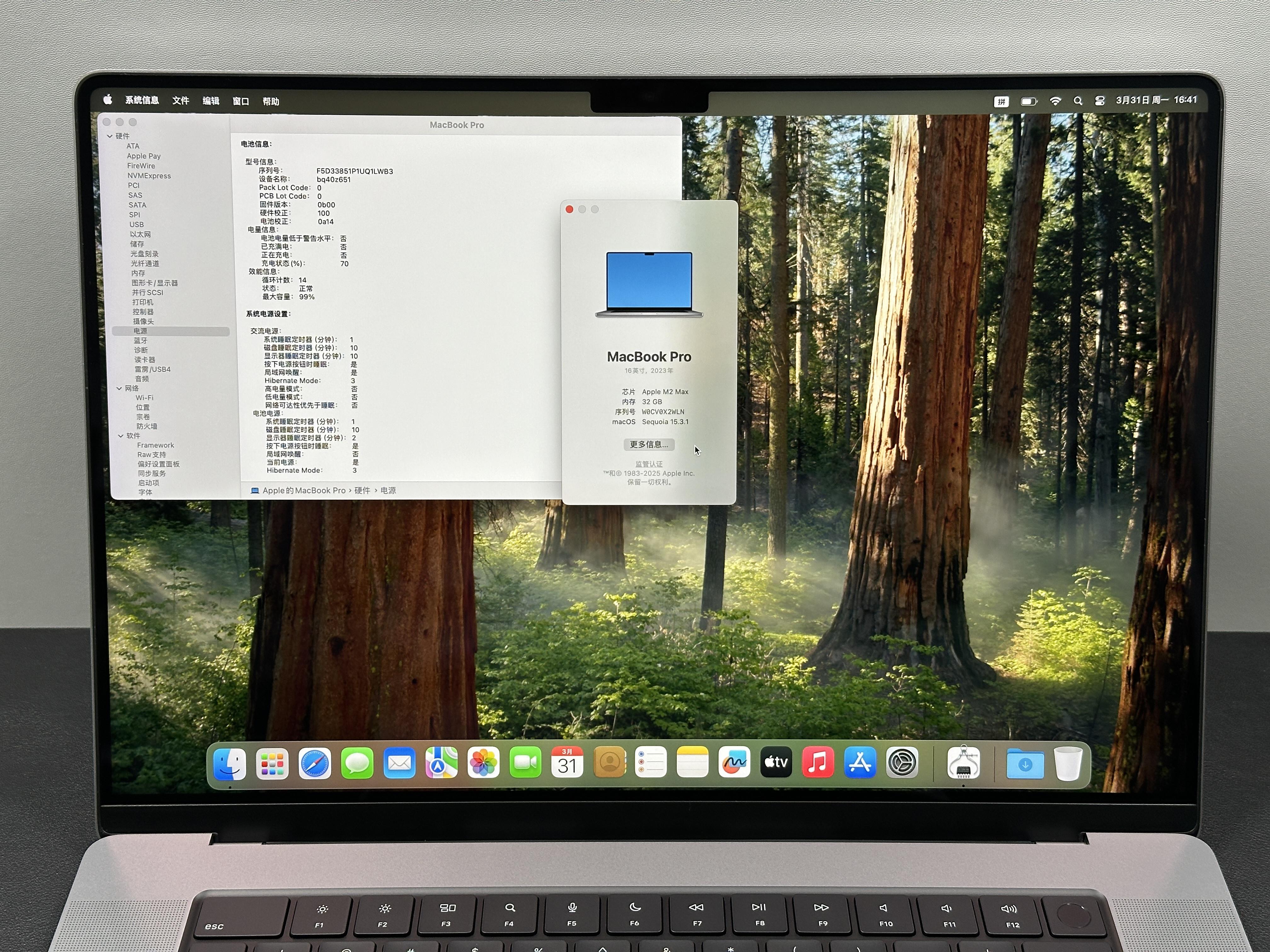Open the 文件 menu
Image resolution: width=1270 pixels, height=952 pixels.
coord(180,101)
